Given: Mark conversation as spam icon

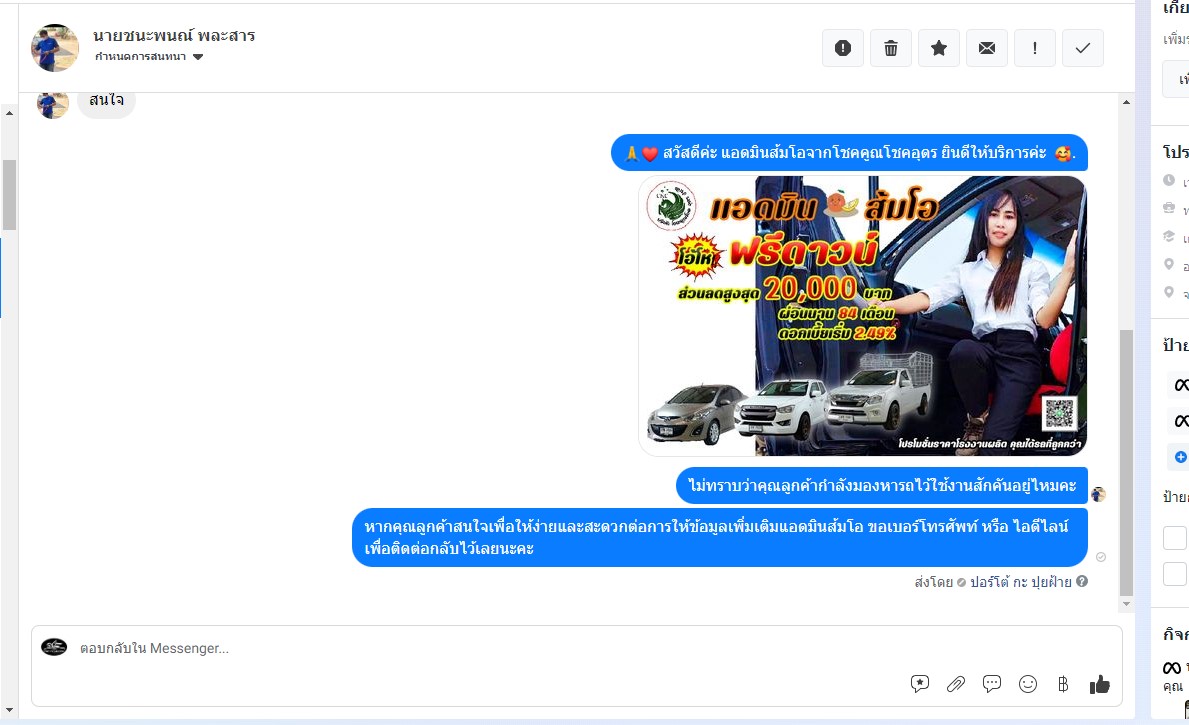Looking at the screenshot, I should click(842, 48).
